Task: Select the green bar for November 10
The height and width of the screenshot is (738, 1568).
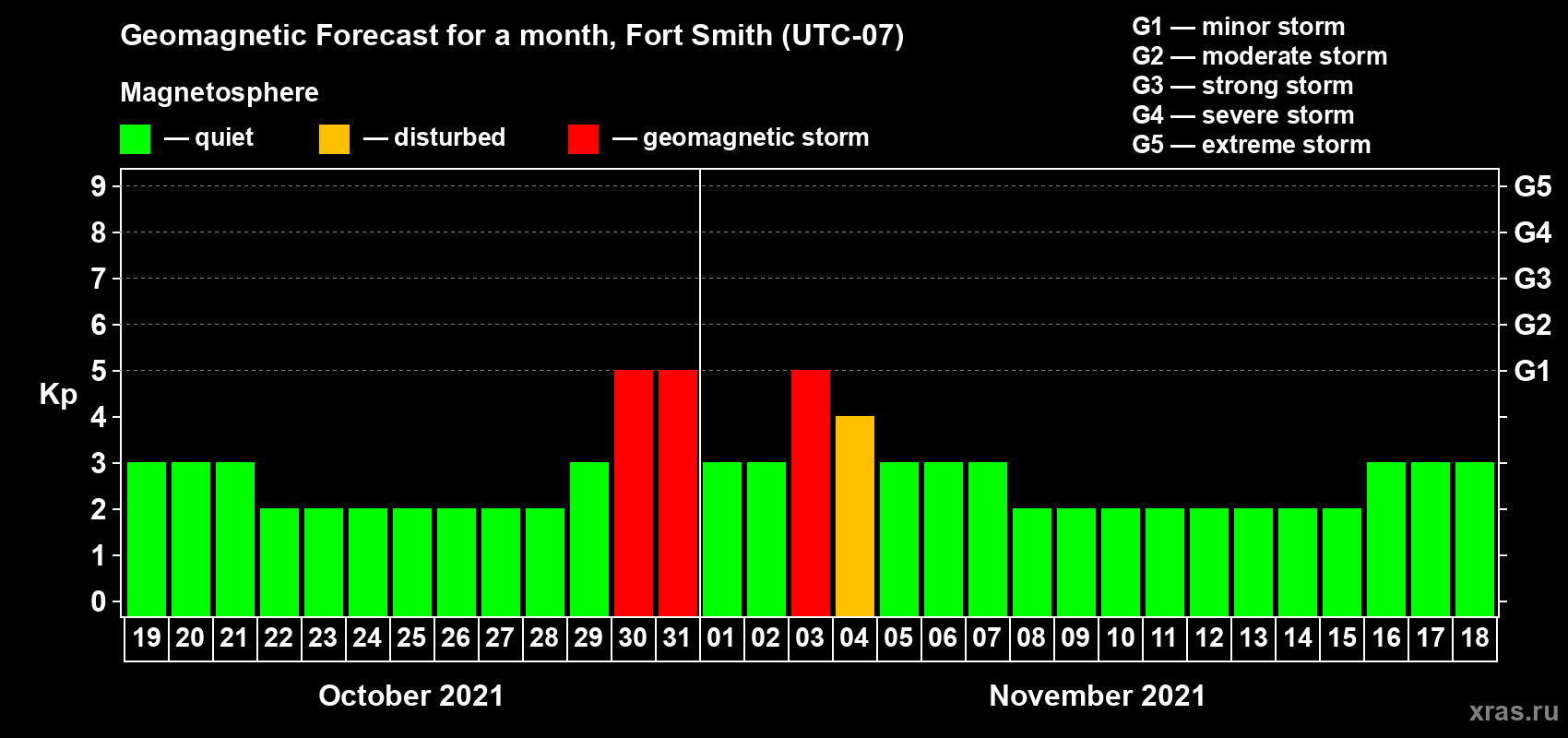Action: 1121,562
